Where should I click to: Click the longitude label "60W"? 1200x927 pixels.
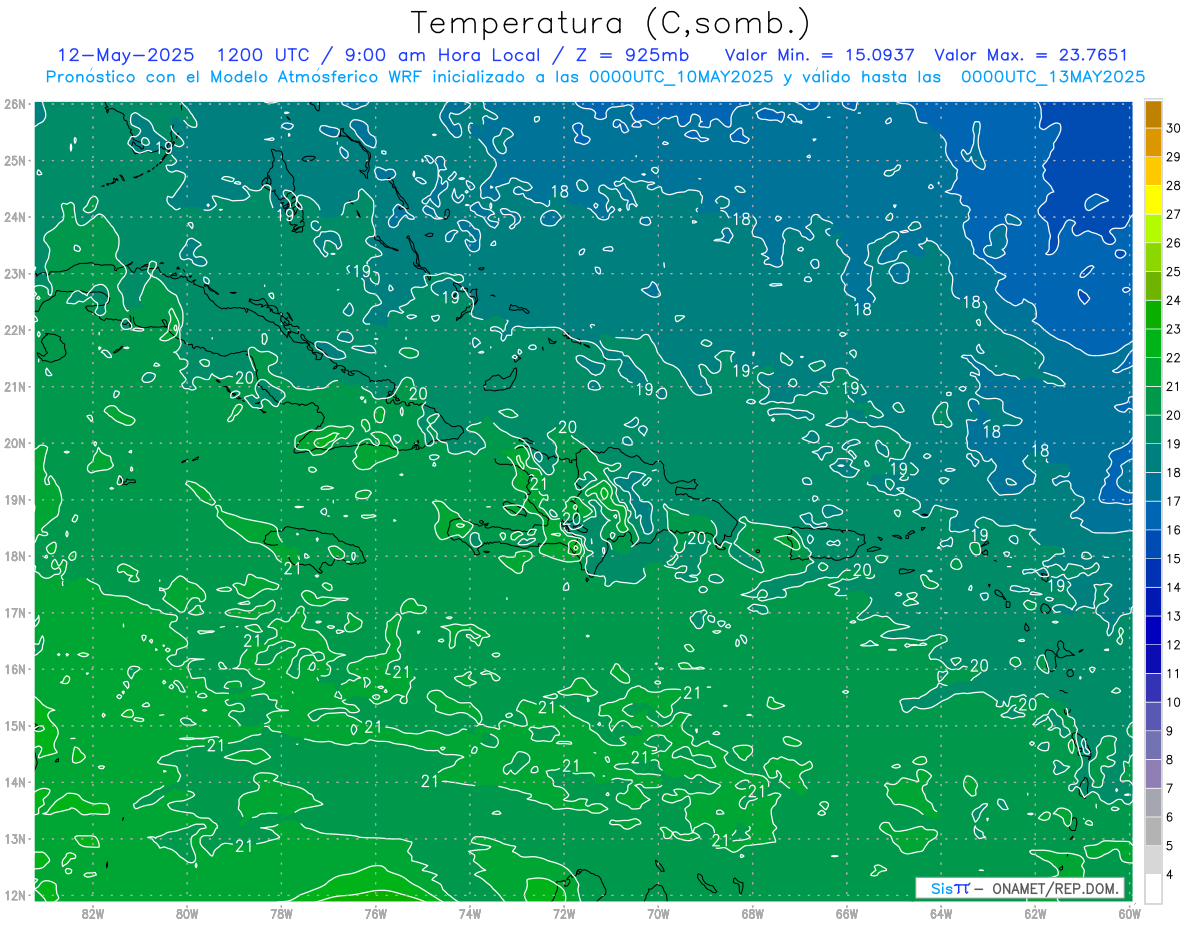pos(1130,914)
